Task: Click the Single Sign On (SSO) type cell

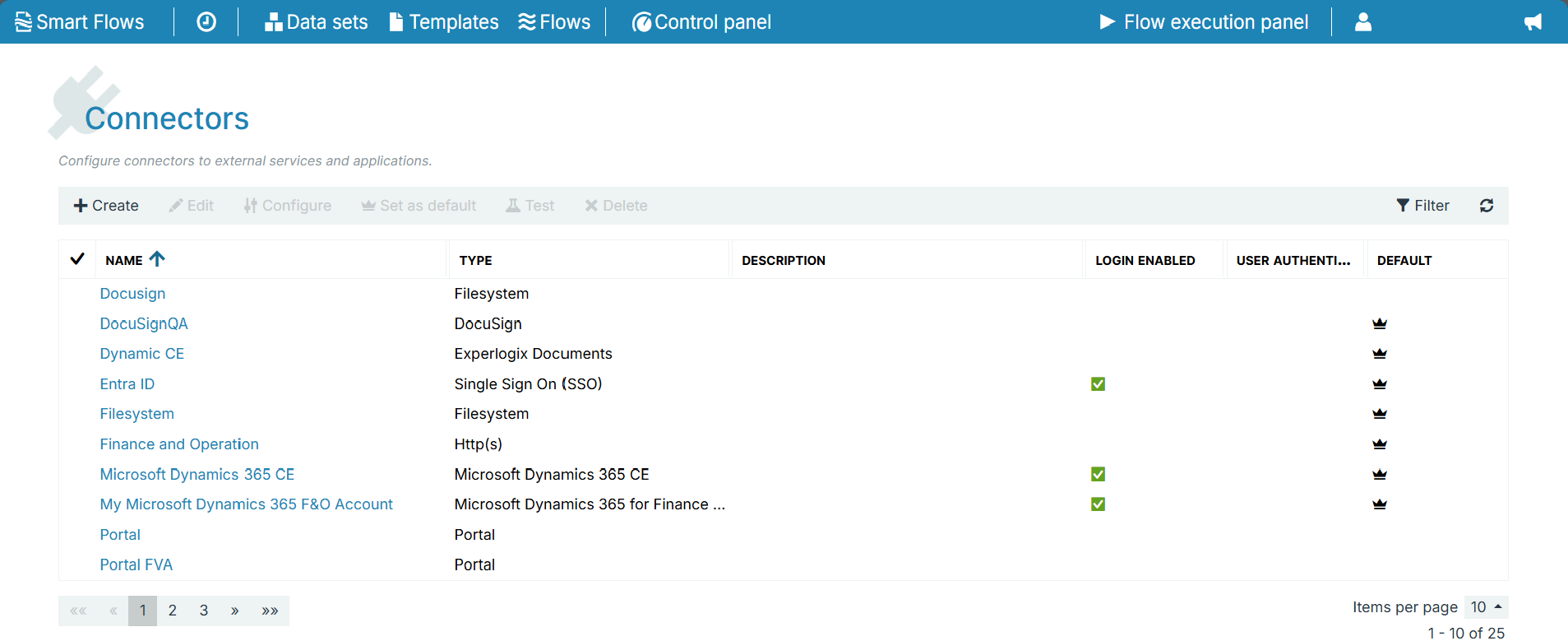Action: coord(529,384)
